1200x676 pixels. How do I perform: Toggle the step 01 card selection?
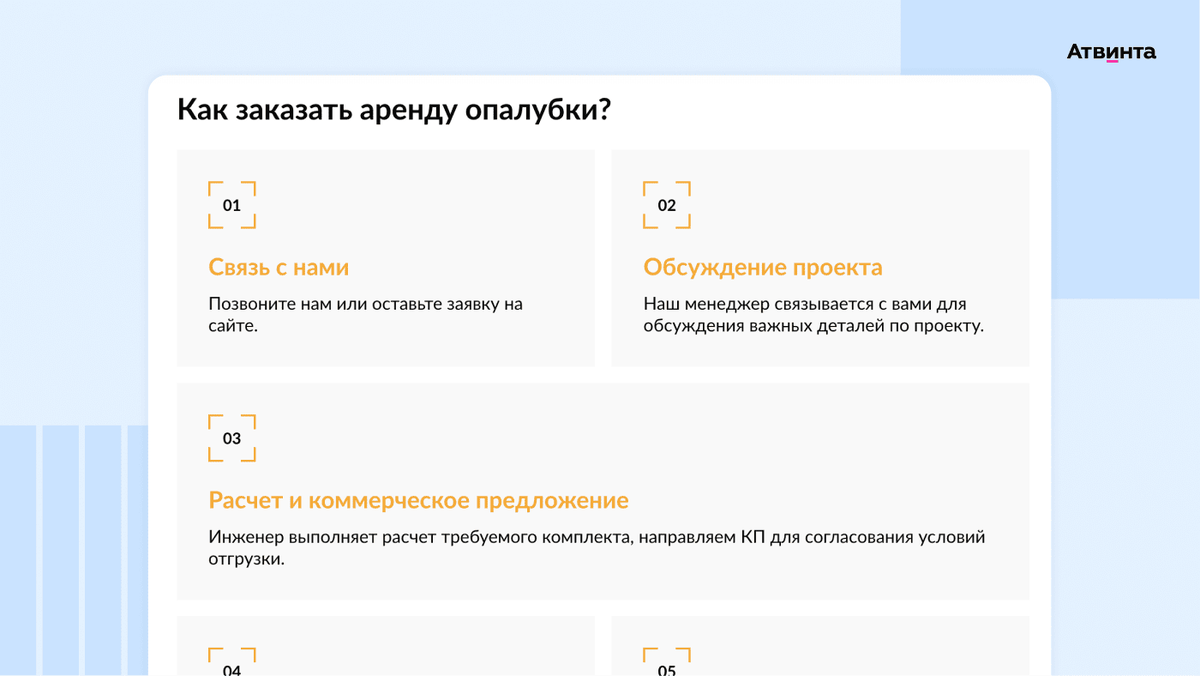(x=386, y=257)
